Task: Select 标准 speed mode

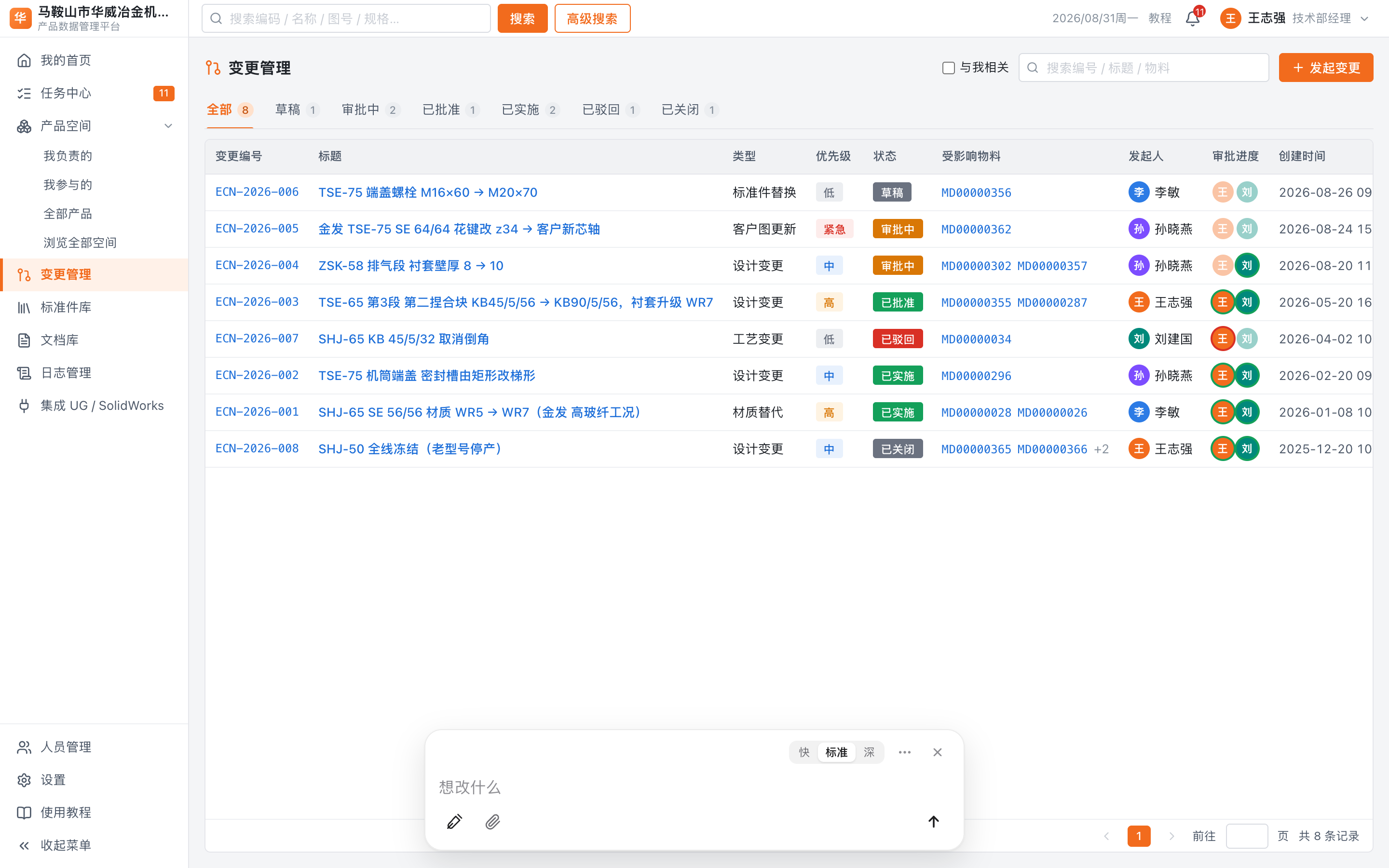Action: pyautogui.click(x=836, y=752)
